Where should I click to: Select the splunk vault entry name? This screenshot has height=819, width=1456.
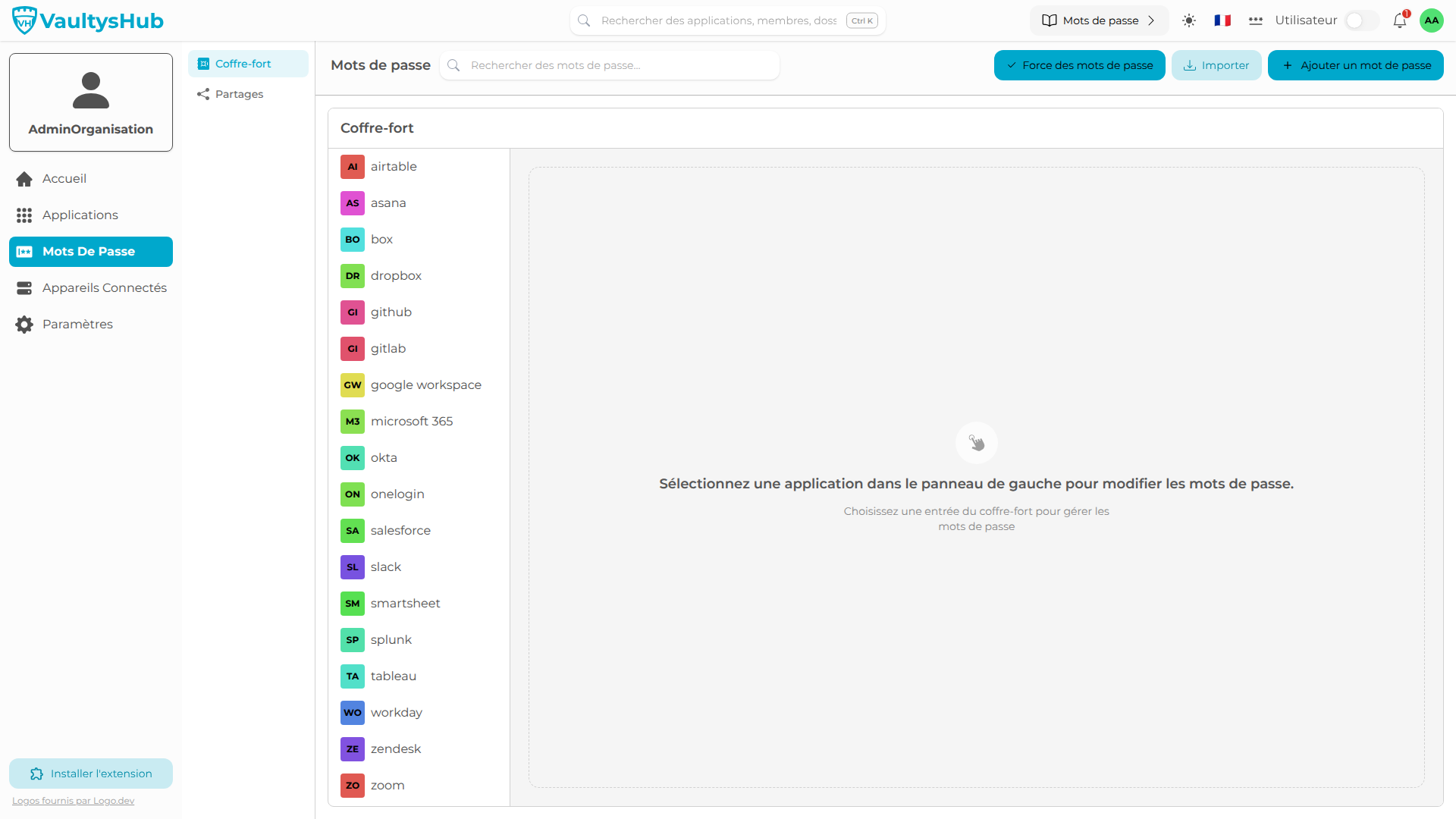pyautogui.click(x=391, y=640)
